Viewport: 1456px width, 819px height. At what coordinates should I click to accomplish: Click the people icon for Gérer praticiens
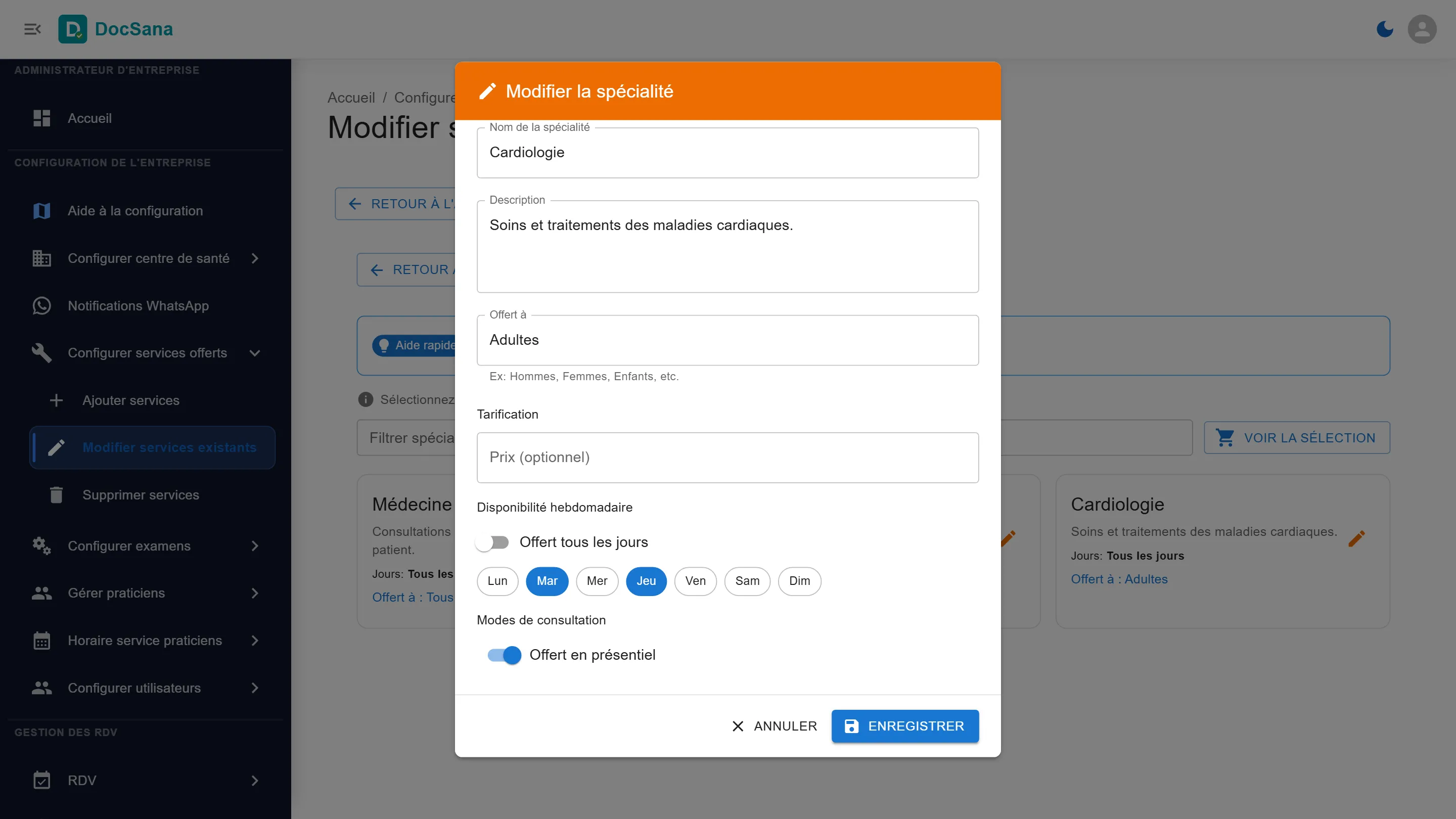pos(42,593)
